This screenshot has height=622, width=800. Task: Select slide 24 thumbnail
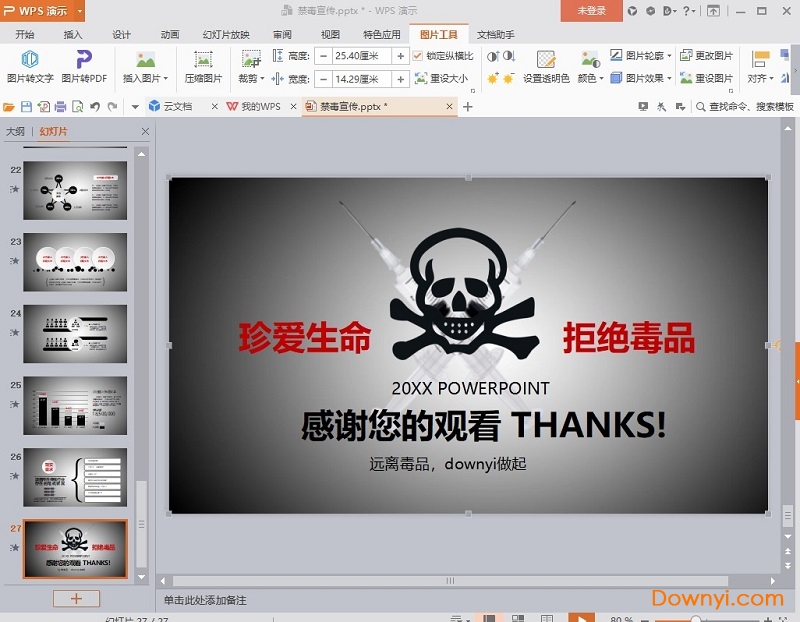[x=75, y=334]
